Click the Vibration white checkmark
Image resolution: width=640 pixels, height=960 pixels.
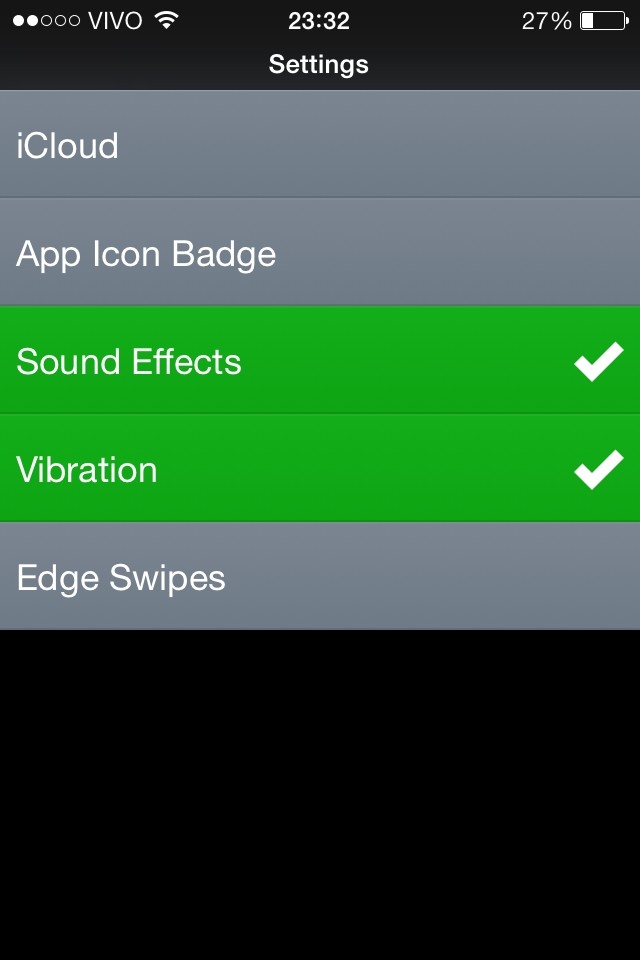coord(599,469)
